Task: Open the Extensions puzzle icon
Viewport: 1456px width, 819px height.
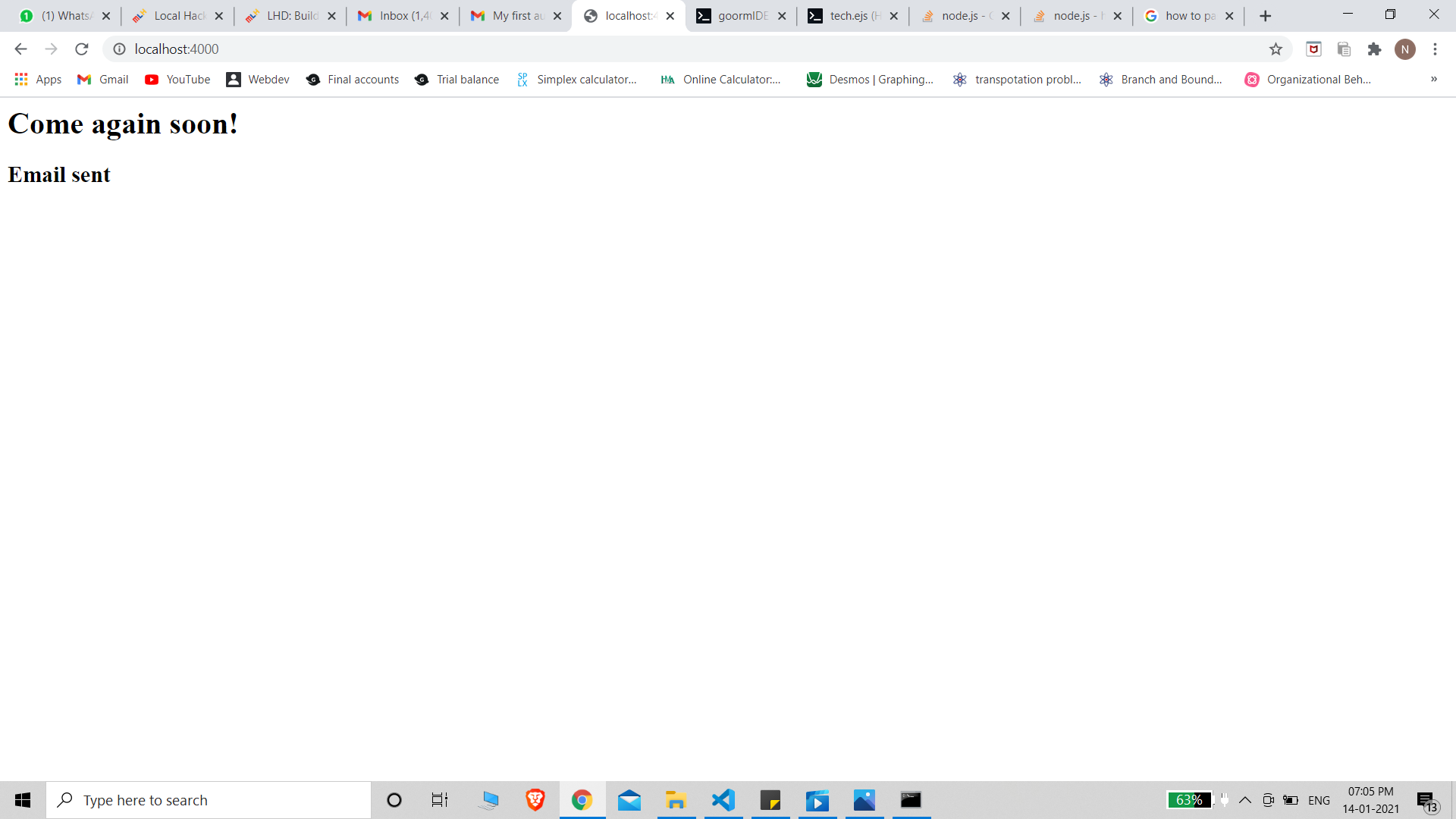Action: (1374, 49)
